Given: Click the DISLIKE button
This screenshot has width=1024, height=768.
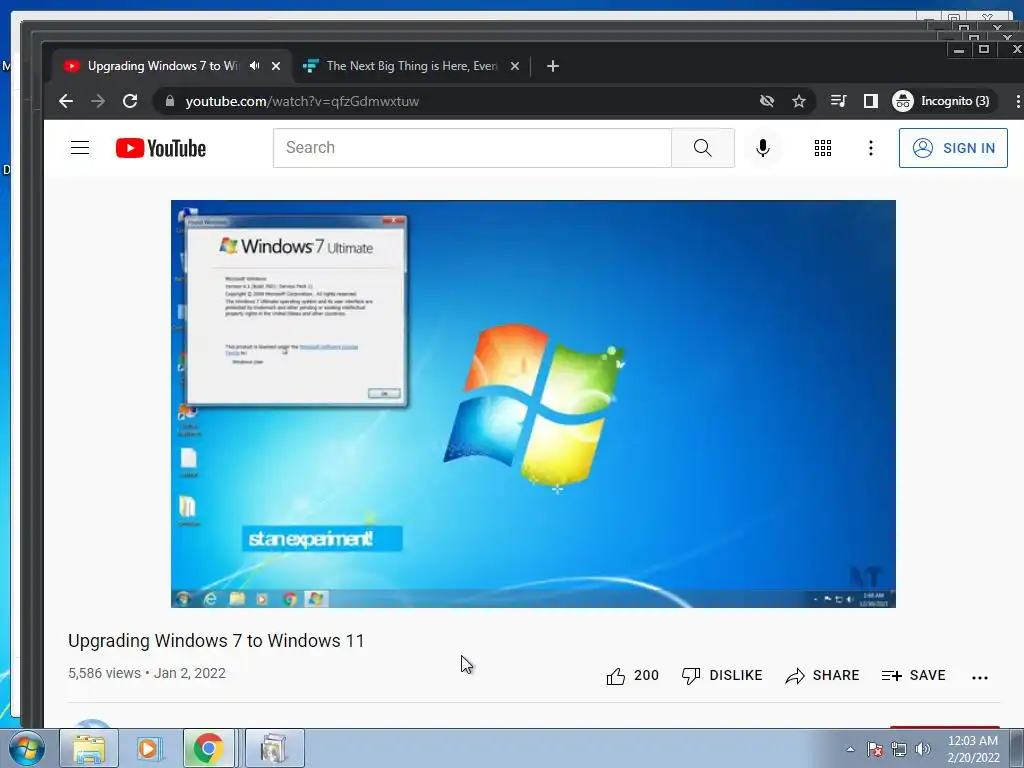Looking at the screenshot, I should pyautogui.click(x=722, y=675).
